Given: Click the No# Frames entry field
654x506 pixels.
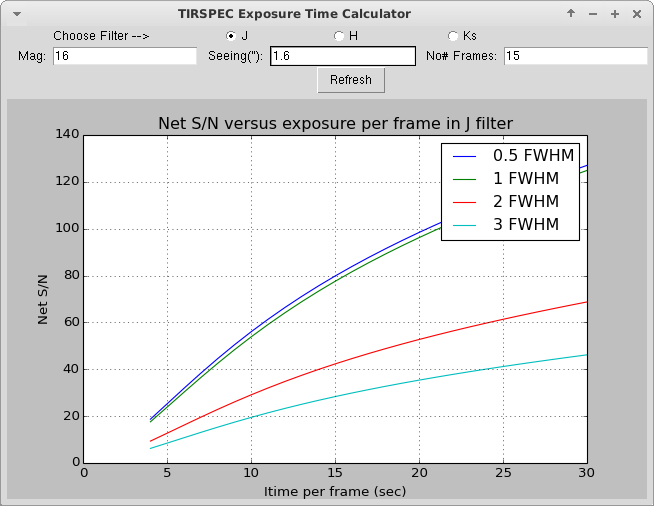Looking at the screenshot, I should pyautogui.click(x=576, y=56).
